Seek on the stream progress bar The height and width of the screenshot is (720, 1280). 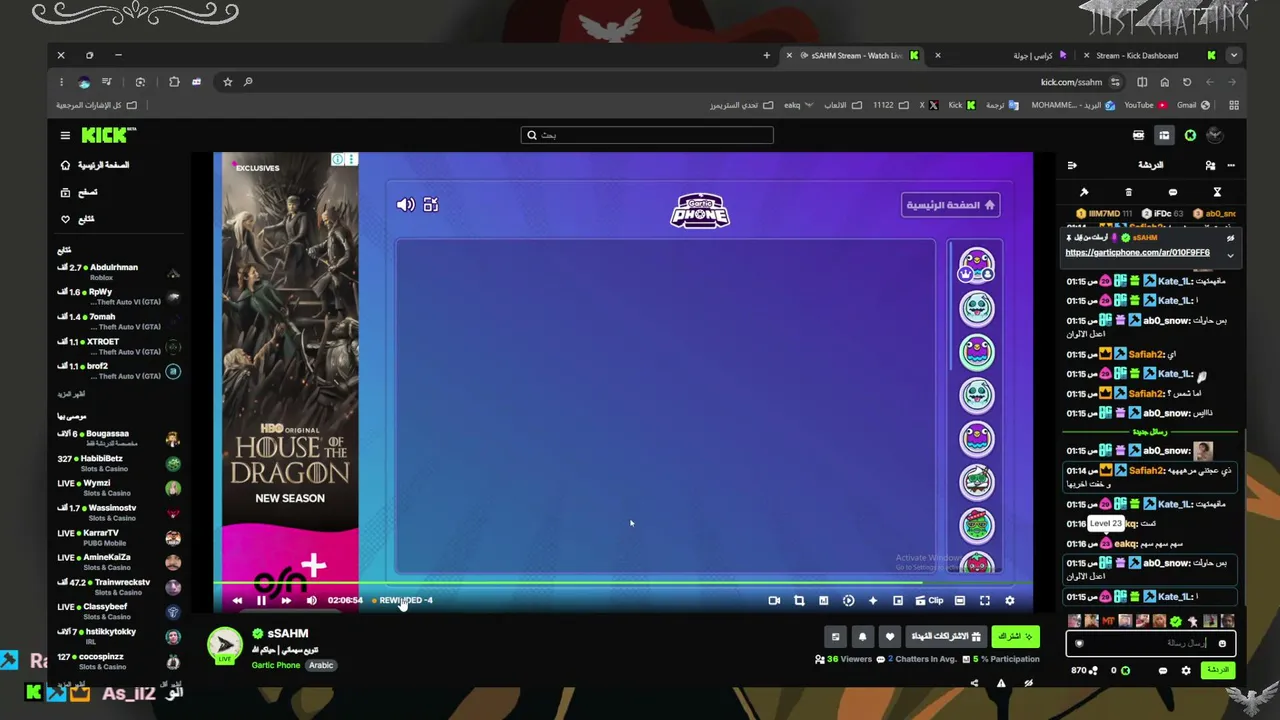pyautogui.click(x=622, y=583)
